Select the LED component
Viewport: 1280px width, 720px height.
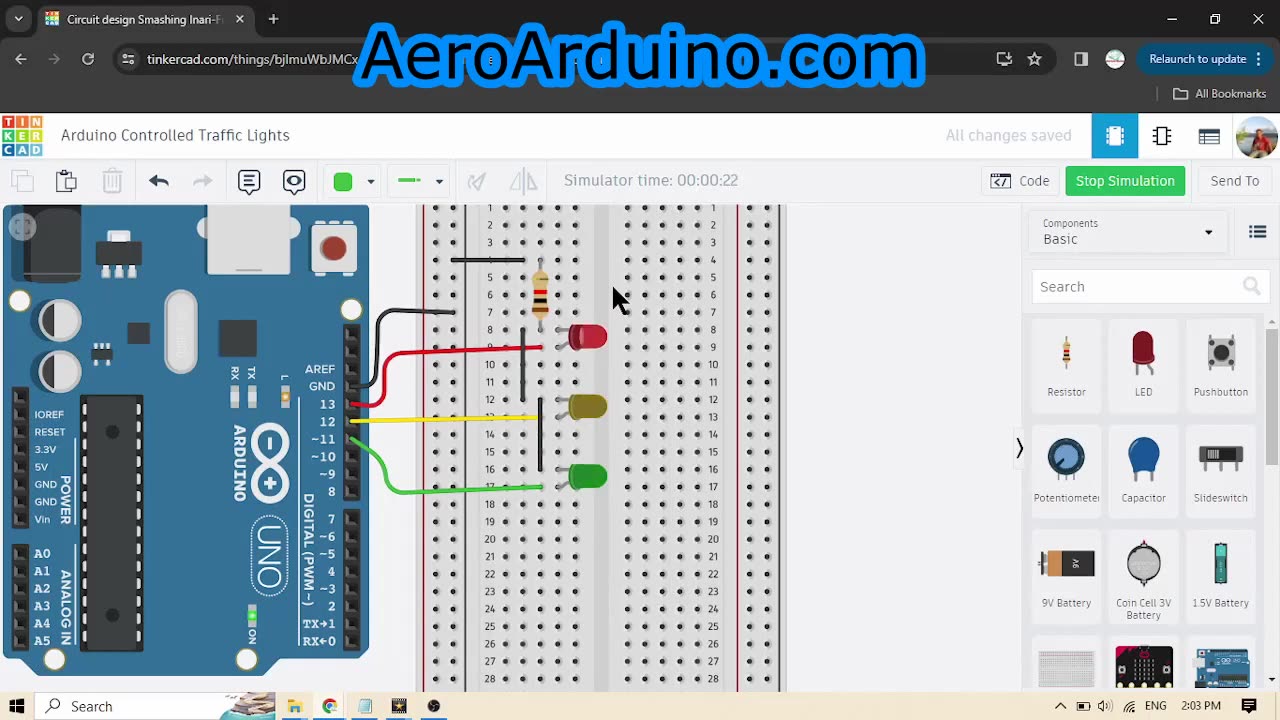point(1143,365)
